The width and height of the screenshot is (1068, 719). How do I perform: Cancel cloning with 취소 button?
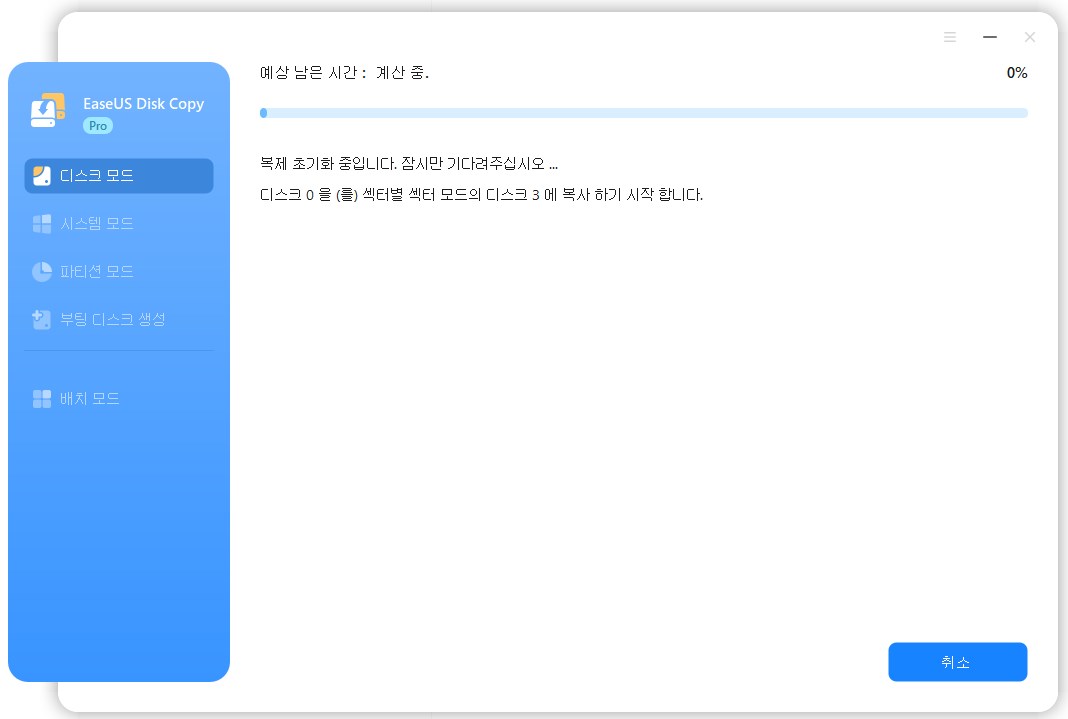pos(957,662)
